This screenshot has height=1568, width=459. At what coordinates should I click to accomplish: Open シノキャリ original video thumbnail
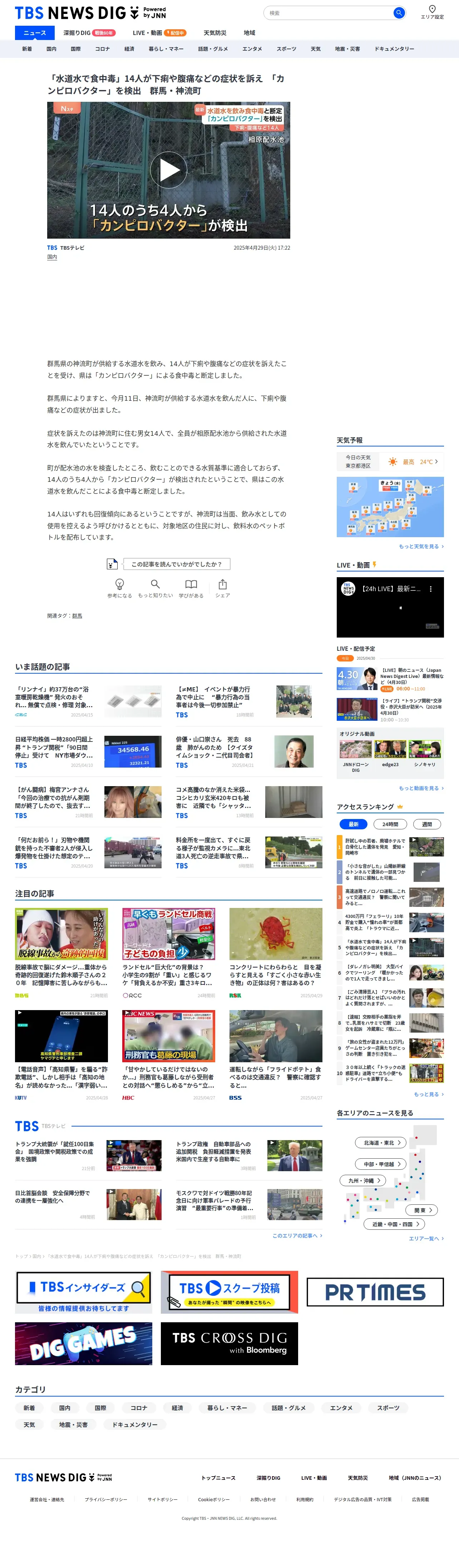click(425, 749)
